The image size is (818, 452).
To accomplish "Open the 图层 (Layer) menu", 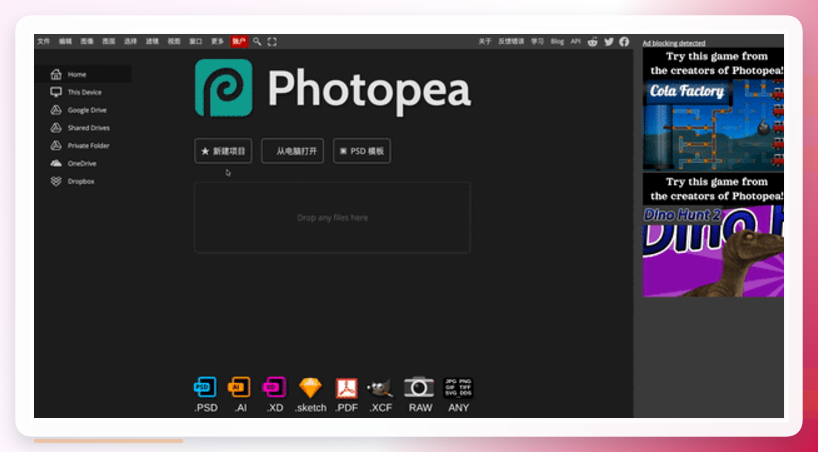I will click(109, 42).
